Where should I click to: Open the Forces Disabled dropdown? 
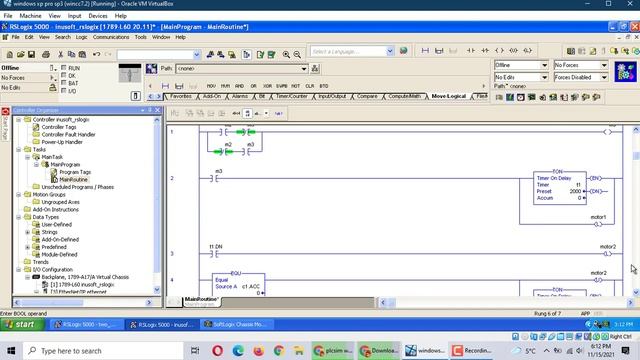pyautogui.click(x=604, y=77)
